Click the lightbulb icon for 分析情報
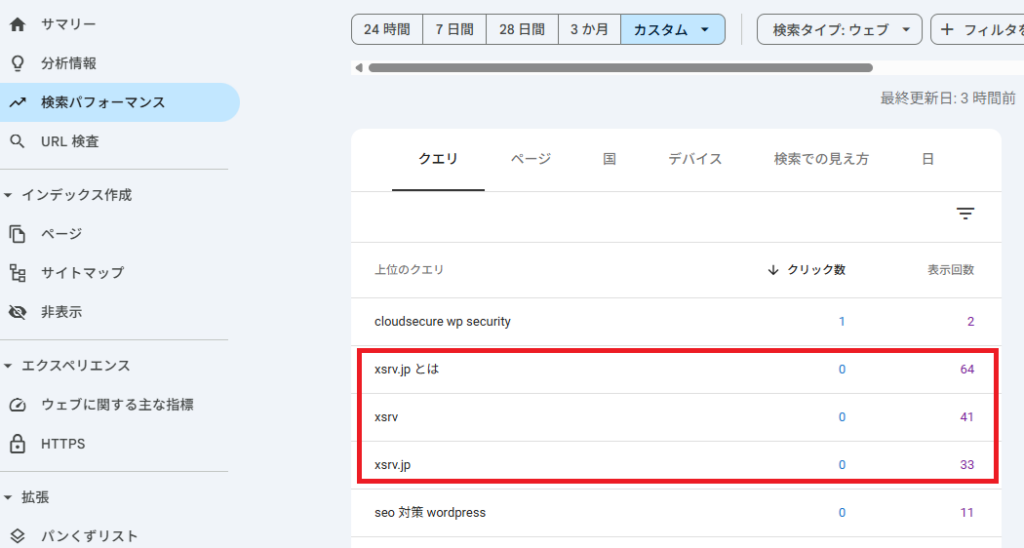The image size is (1024, 548). [17, 63]
